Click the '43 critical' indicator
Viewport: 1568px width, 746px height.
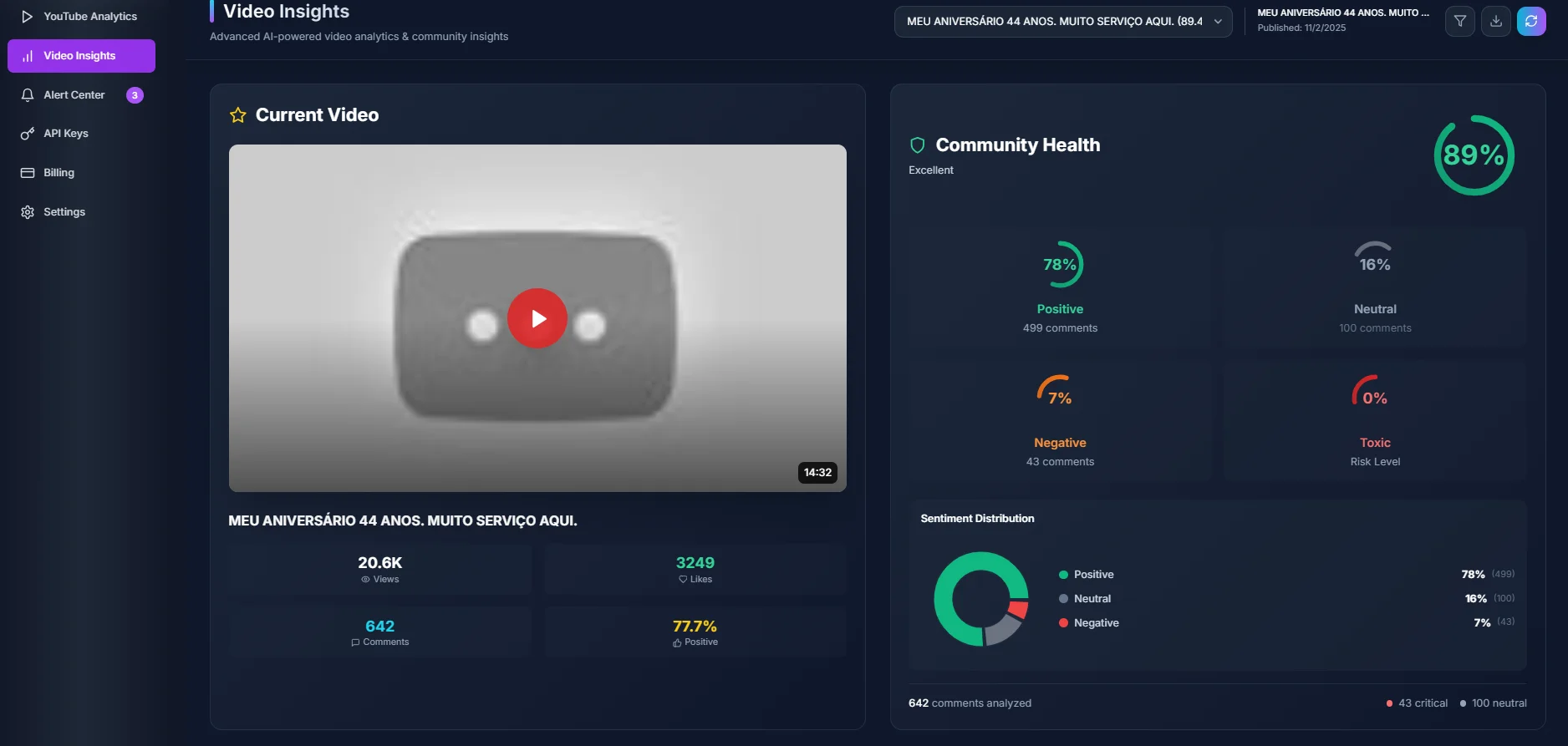1417,703
